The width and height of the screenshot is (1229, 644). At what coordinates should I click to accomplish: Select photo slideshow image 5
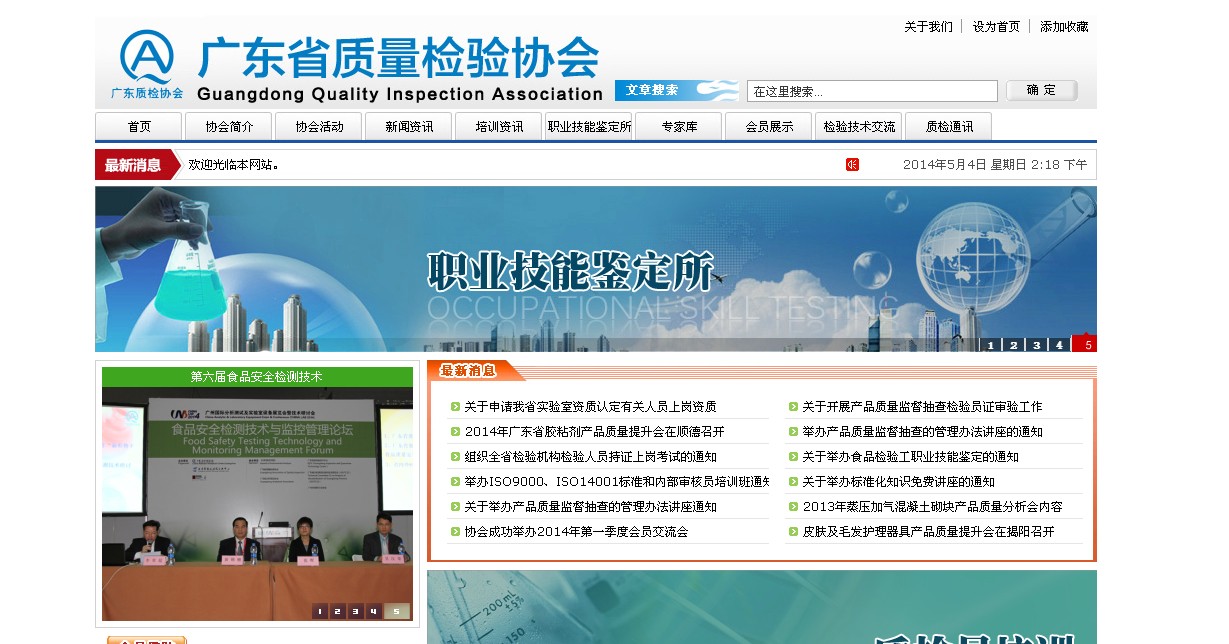click(x=397, y=611)
